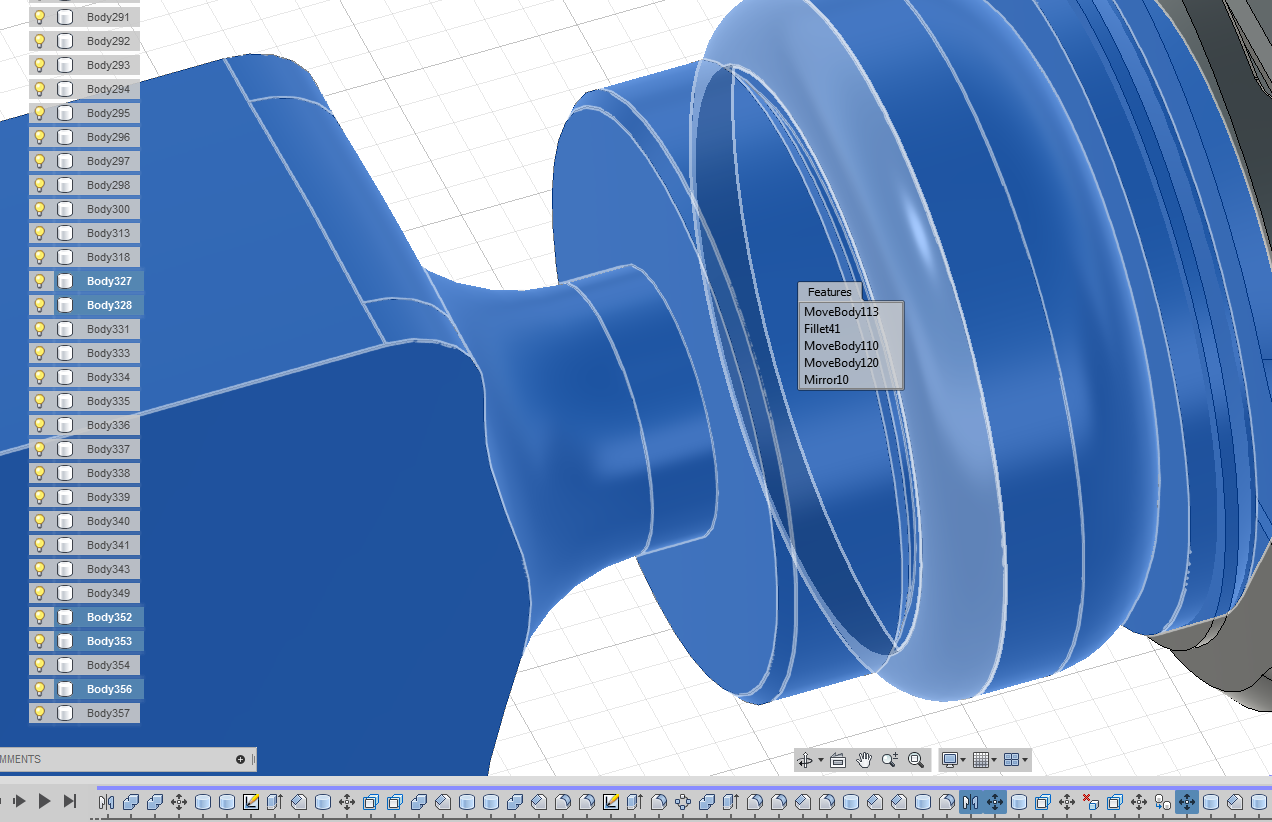Choose the Zoom tool with plus-minus

pos(890,760)
